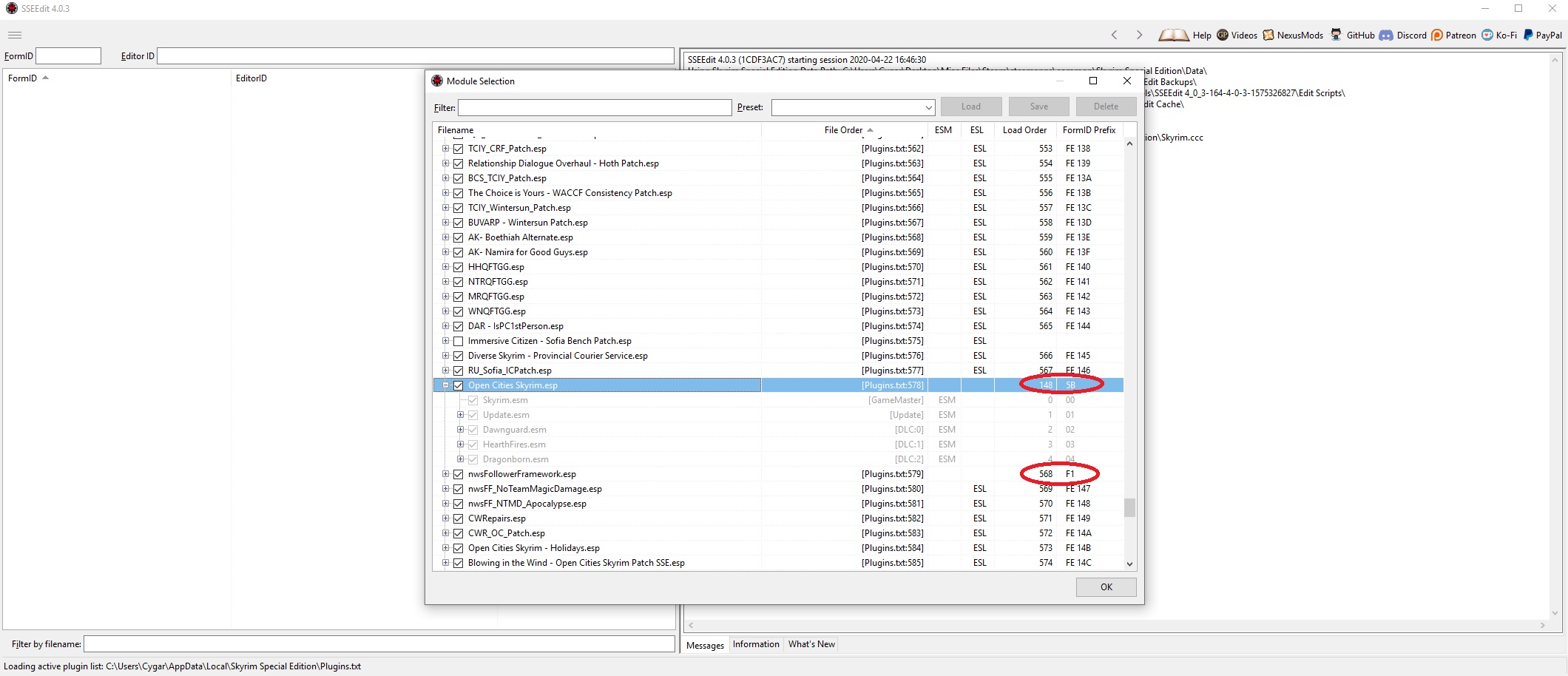Viewport: 1568px width, 676px height.
Task: Click the Load button
Action: (x=971, y=106)
